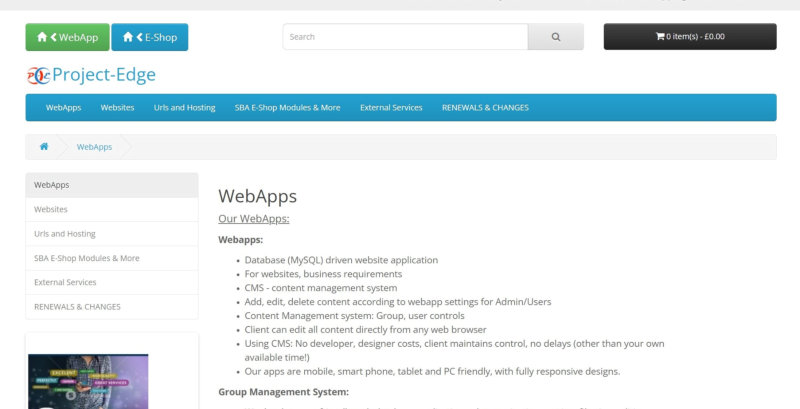This screenshot has height=409, width=800.
Task: Open SBA E-Shop Modules & More navbar menu
Action: (x=287, y=108)
